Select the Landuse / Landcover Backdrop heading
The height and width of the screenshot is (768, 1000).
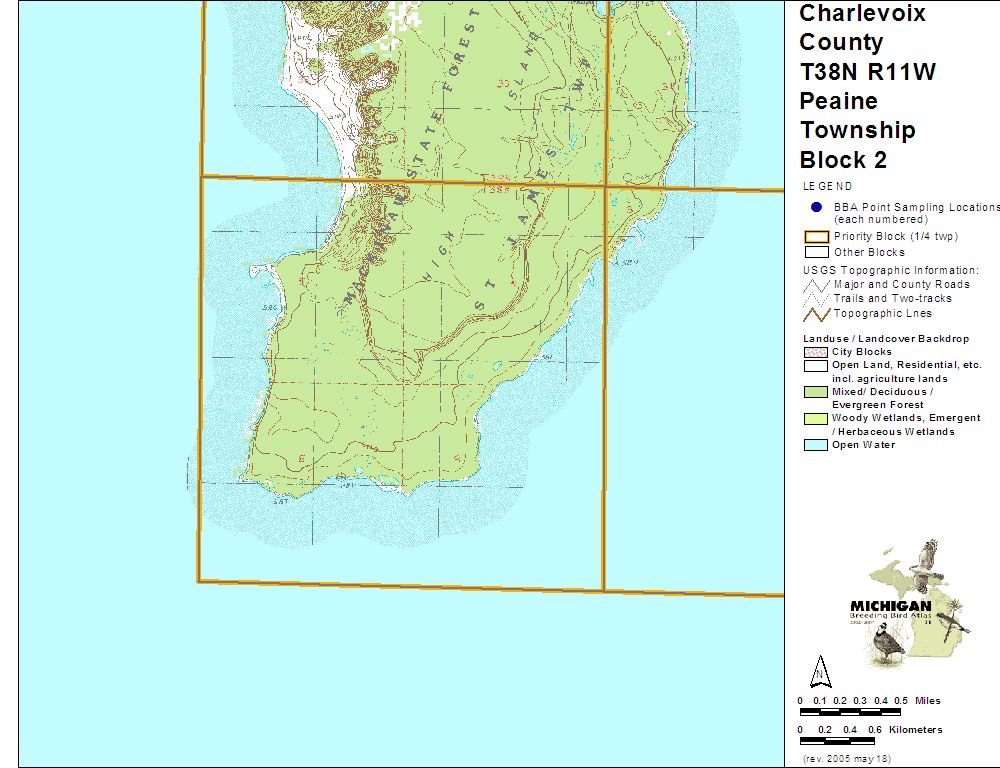(x=885, y=339)
